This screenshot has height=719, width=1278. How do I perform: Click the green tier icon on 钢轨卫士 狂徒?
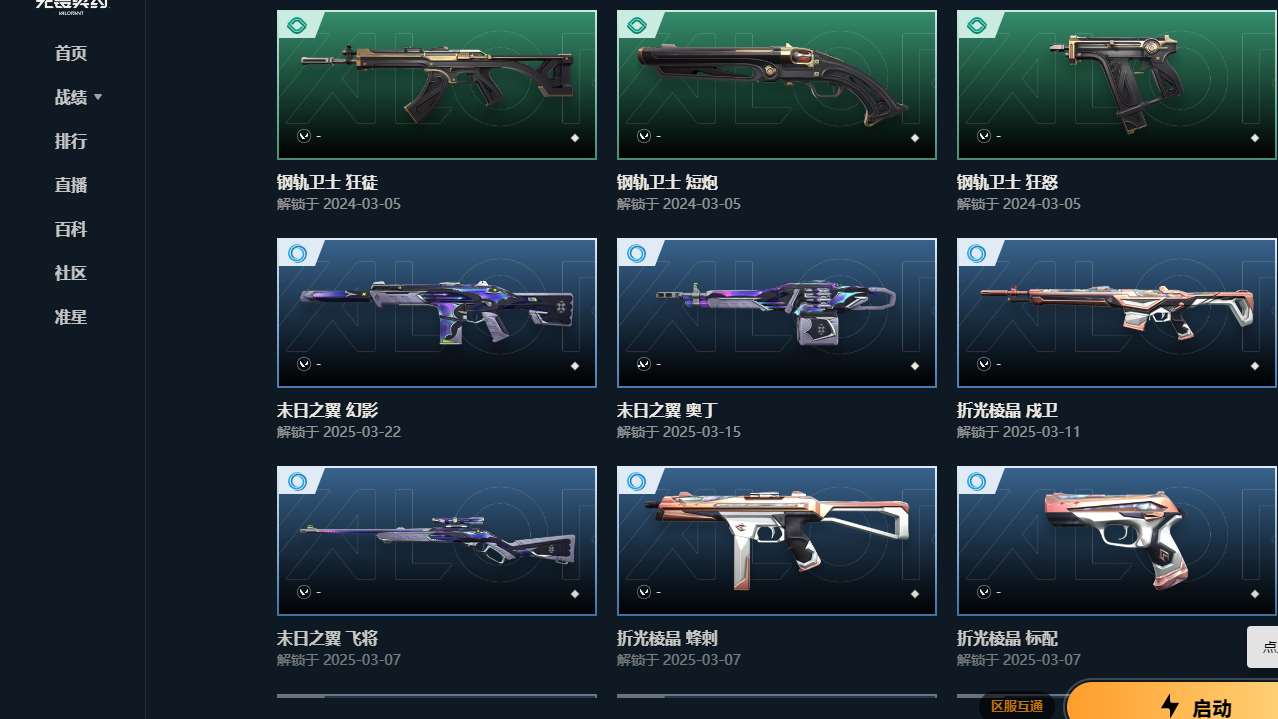296,26
